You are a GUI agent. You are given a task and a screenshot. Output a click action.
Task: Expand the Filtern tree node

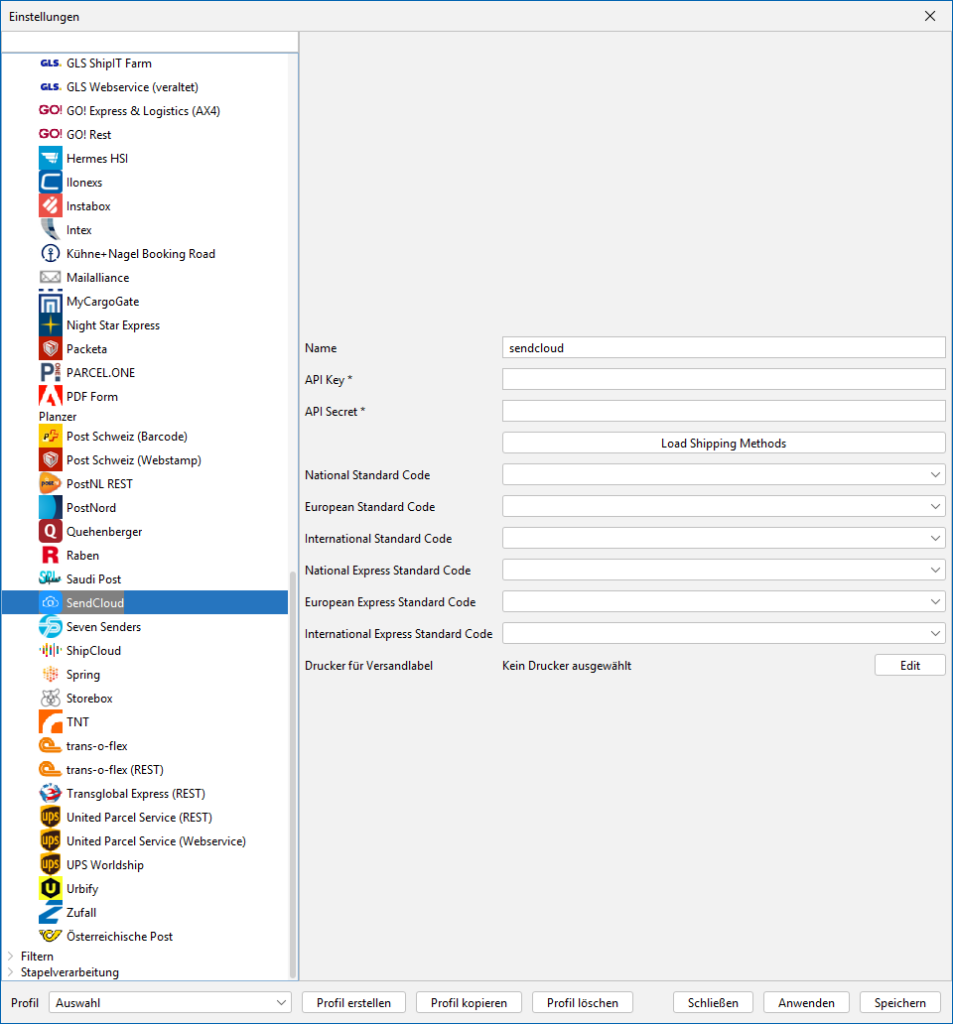11,956
